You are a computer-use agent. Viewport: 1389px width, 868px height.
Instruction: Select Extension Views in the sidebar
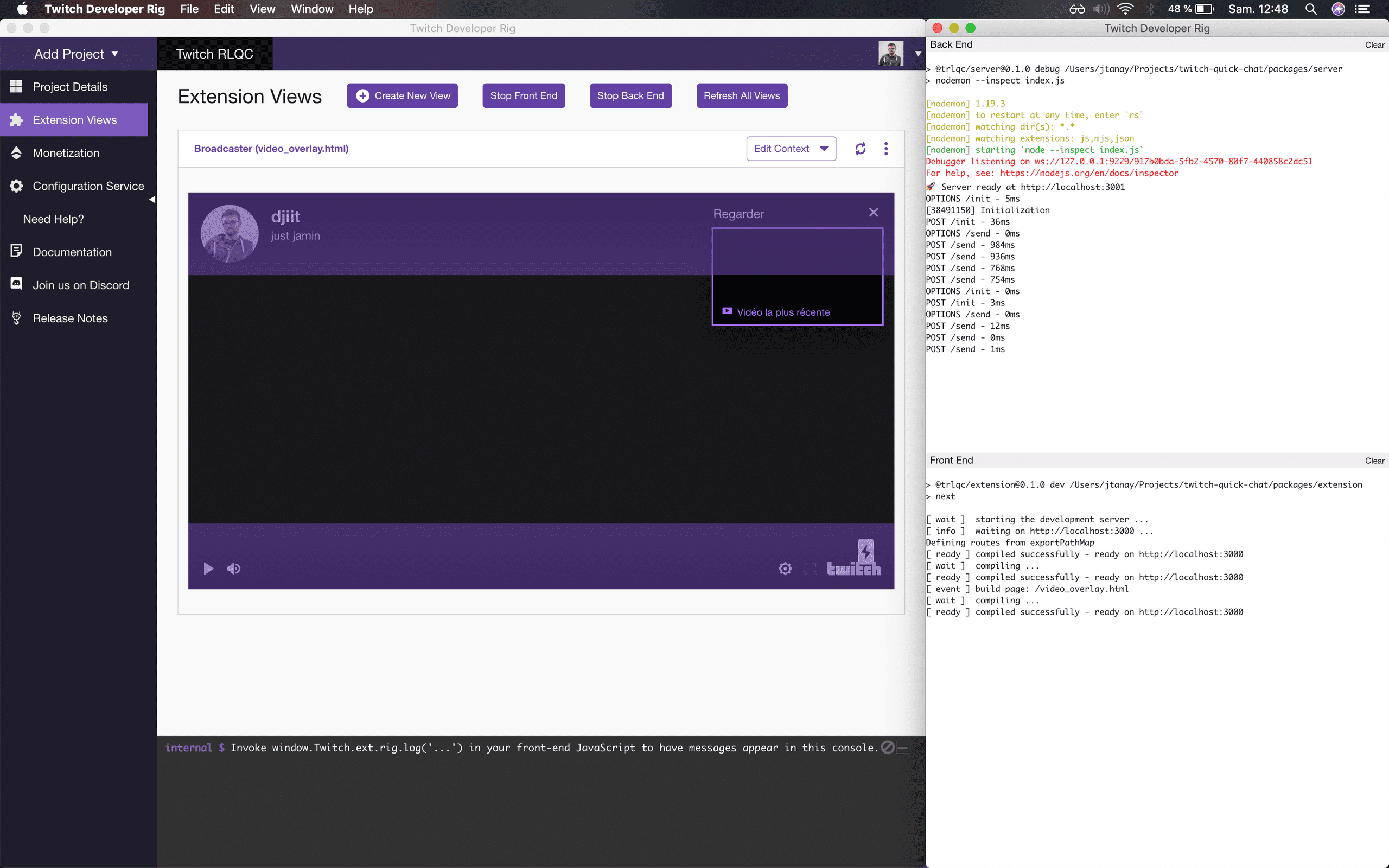[x=73, y=120]
